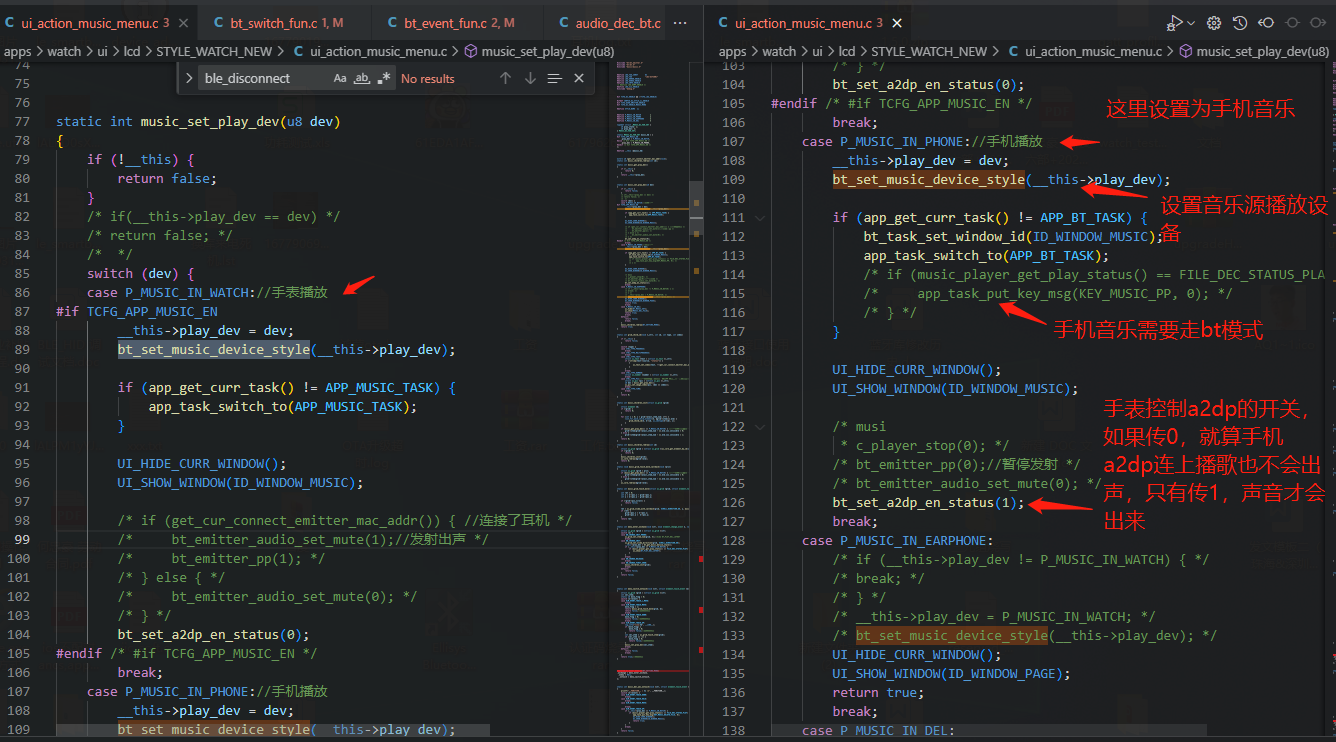
Task: Collapse the fold at right line 122
Action: point(761,426)
